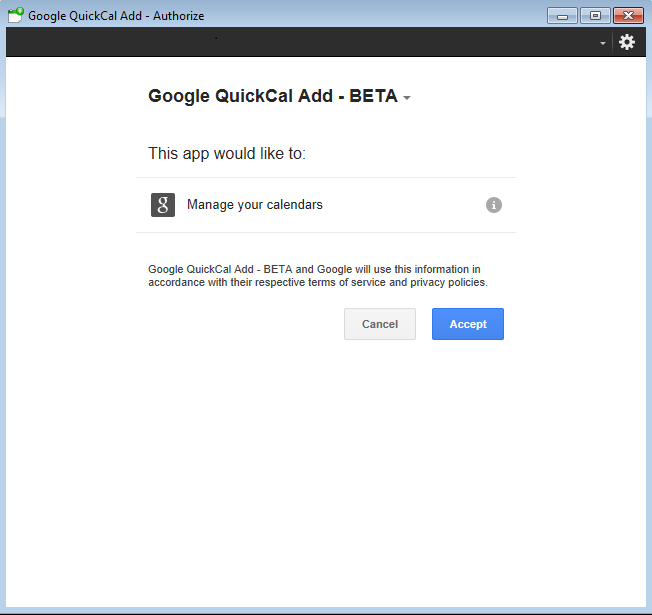652x615 pixels.
Task: Click the Google g permission icon
Action: (x=163, y=205)
